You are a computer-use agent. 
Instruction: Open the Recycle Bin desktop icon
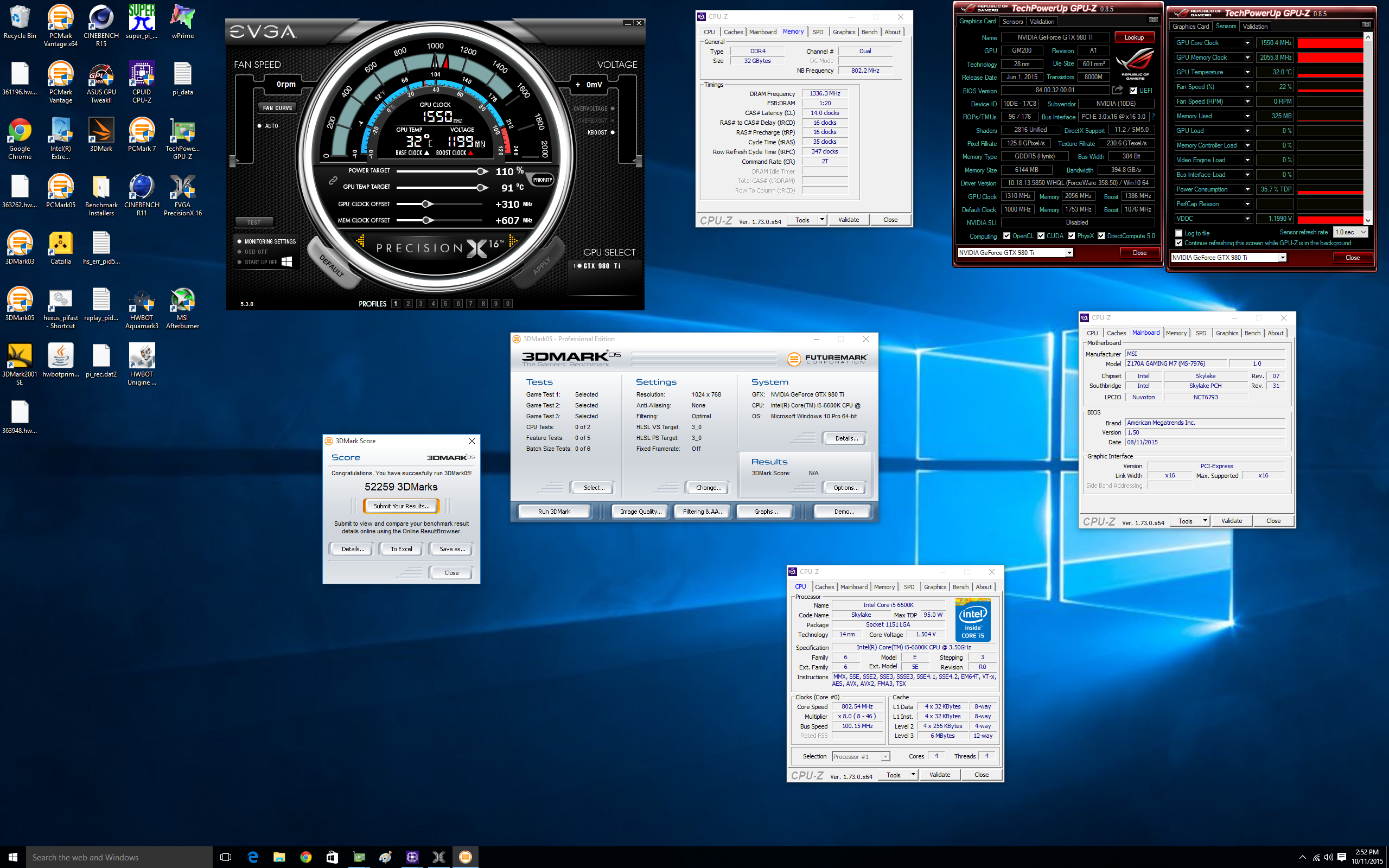click(20, 22)
